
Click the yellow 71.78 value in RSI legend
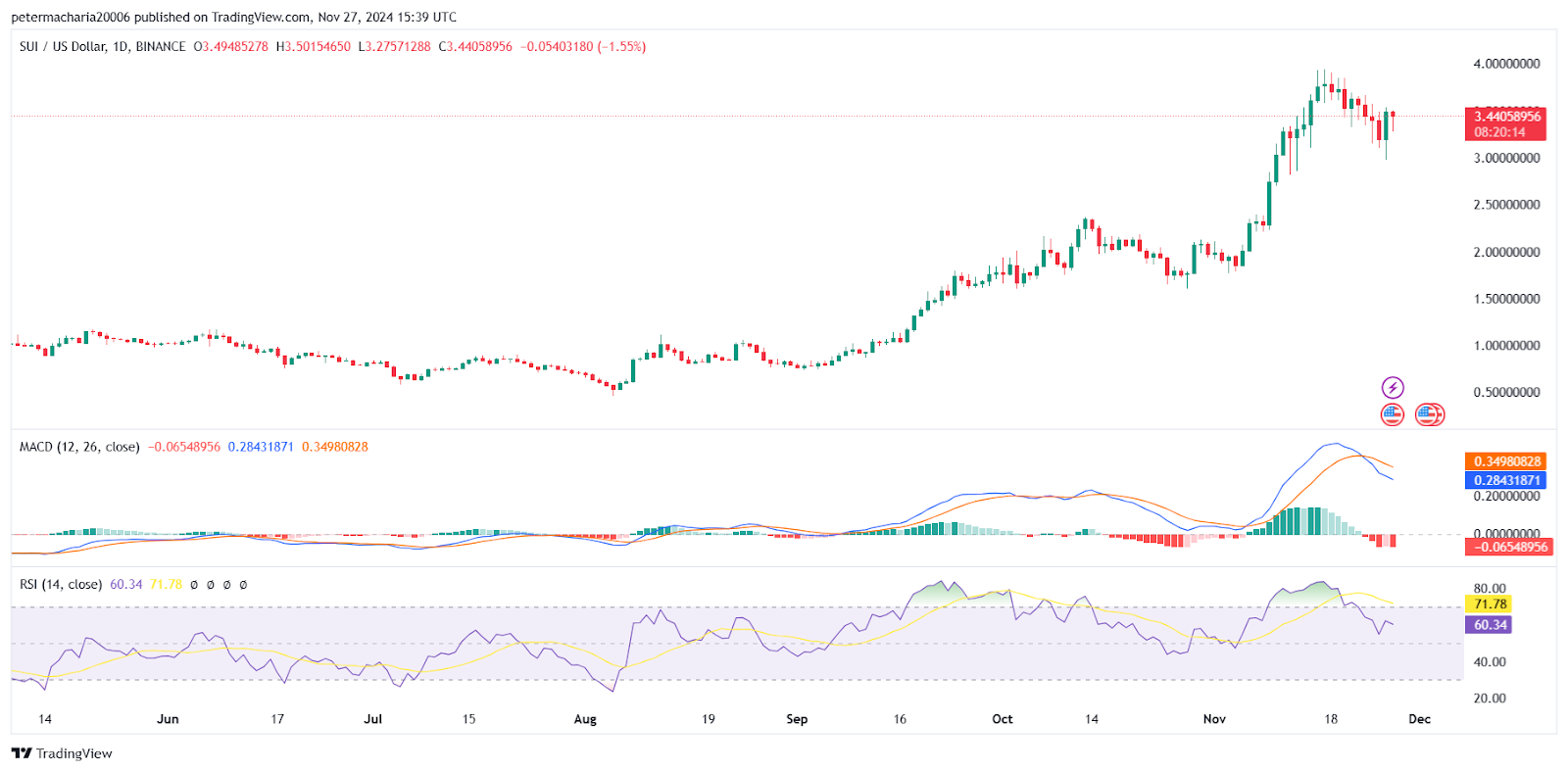coord(166,585)
